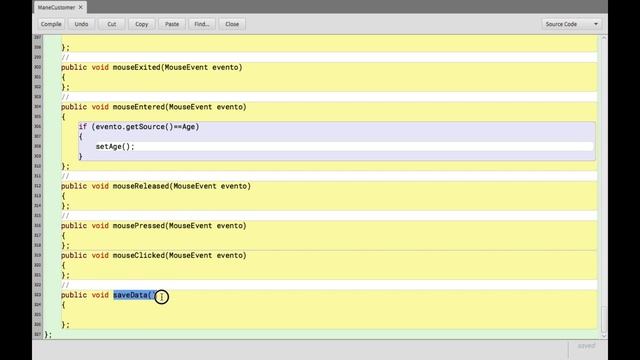640x360 pixels.
Task: Click the Paste button
Action: click(x=172, y=24)
